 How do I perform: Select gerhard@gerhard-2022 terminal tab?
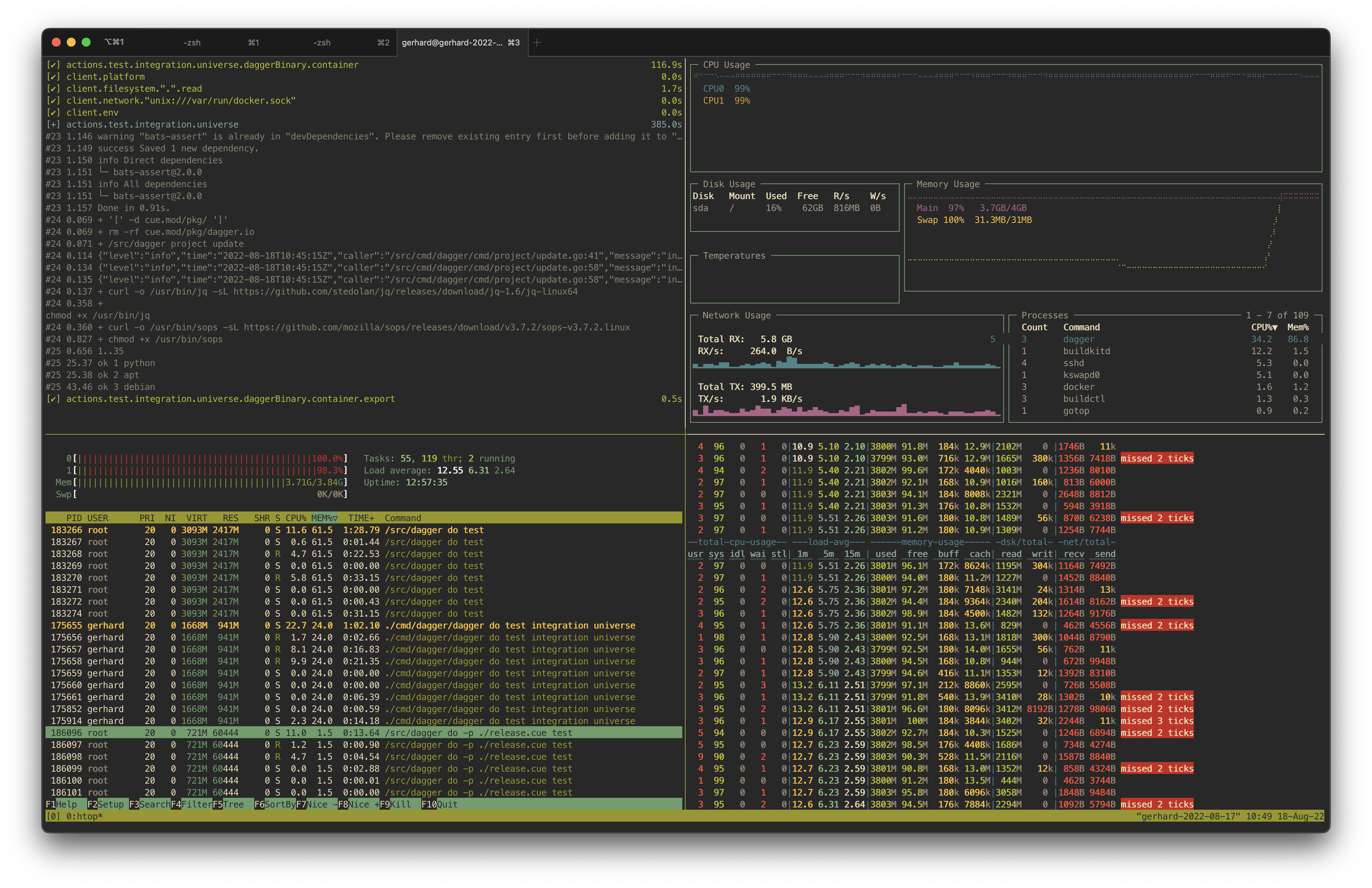[x=462, y=42]
